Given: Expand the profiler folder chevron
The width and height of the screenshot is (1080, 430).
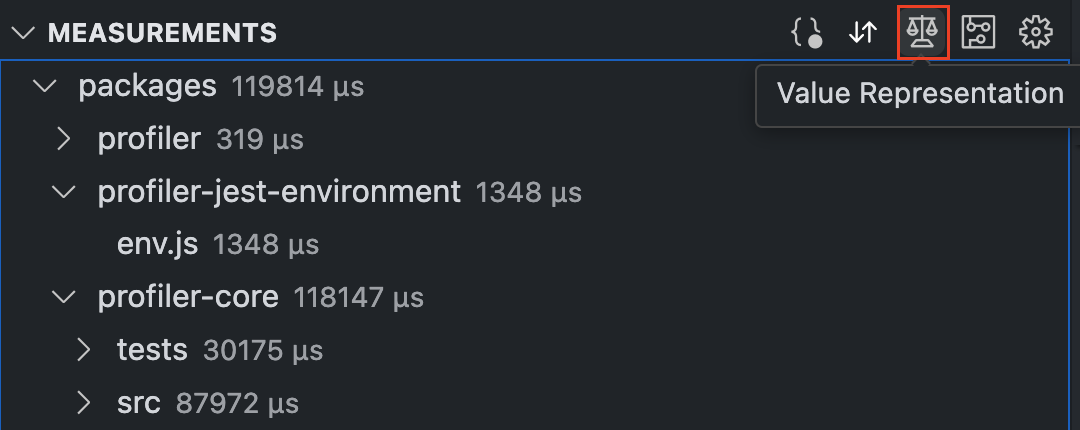Looking at the screenshot, I should point(64,139).
